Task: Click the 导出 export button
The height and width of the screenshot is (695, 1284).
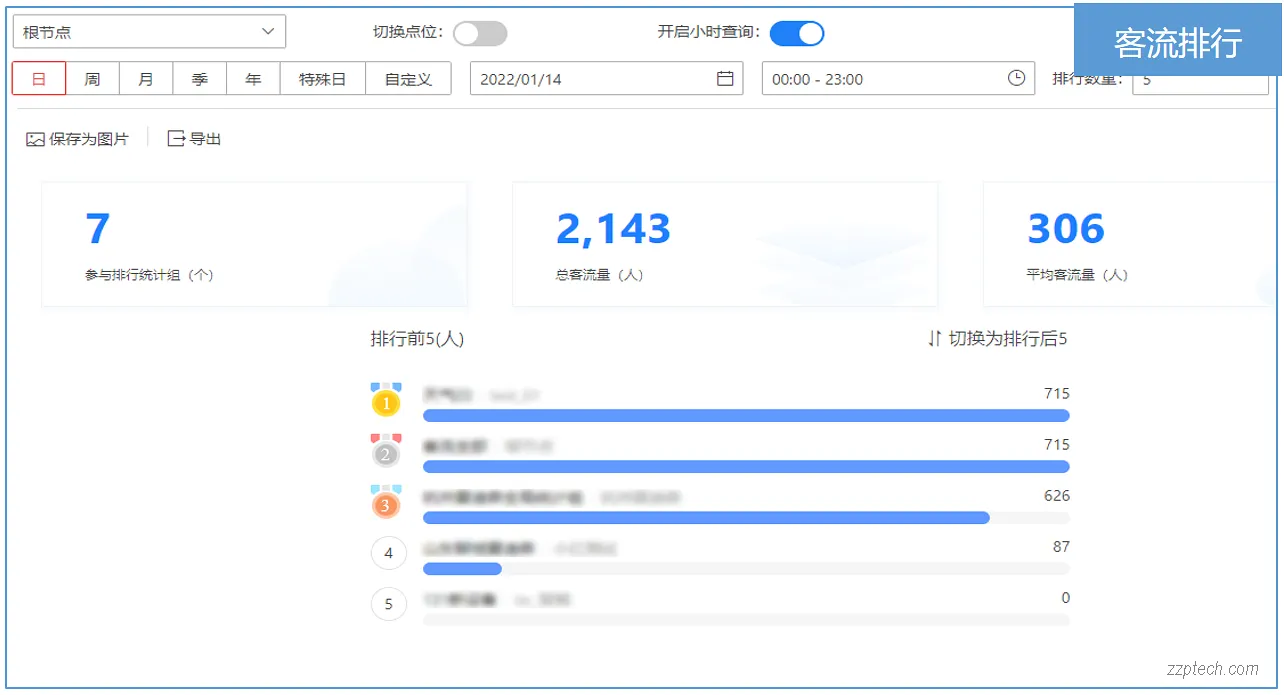Action: pyautogui.click(x=193, y=139)
